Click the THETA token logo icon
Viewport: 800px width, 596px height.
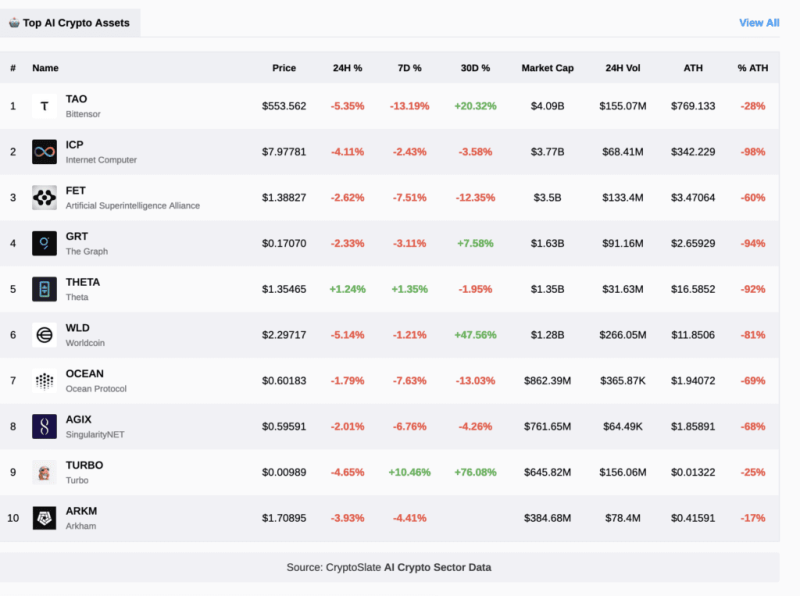[x=44, y=289]
